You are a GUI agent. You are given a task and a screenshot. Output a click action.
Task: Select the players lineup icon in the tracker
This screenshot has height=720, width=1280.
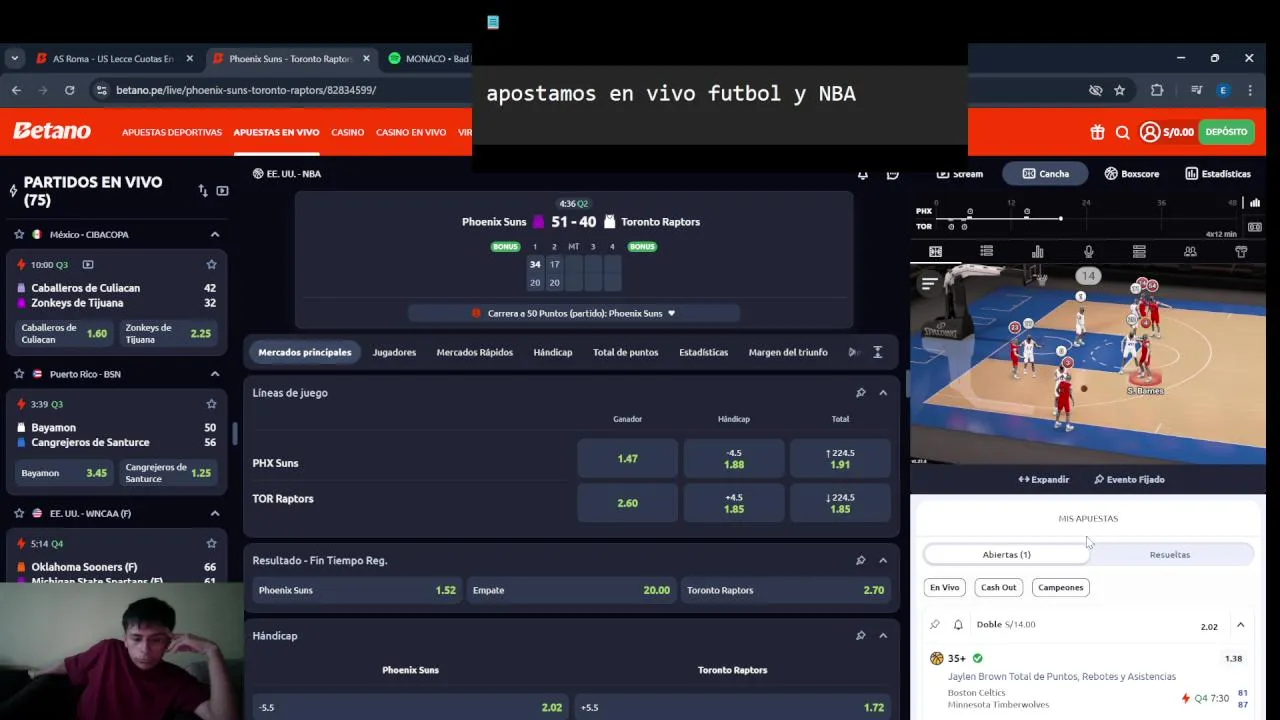(1190, 252)
